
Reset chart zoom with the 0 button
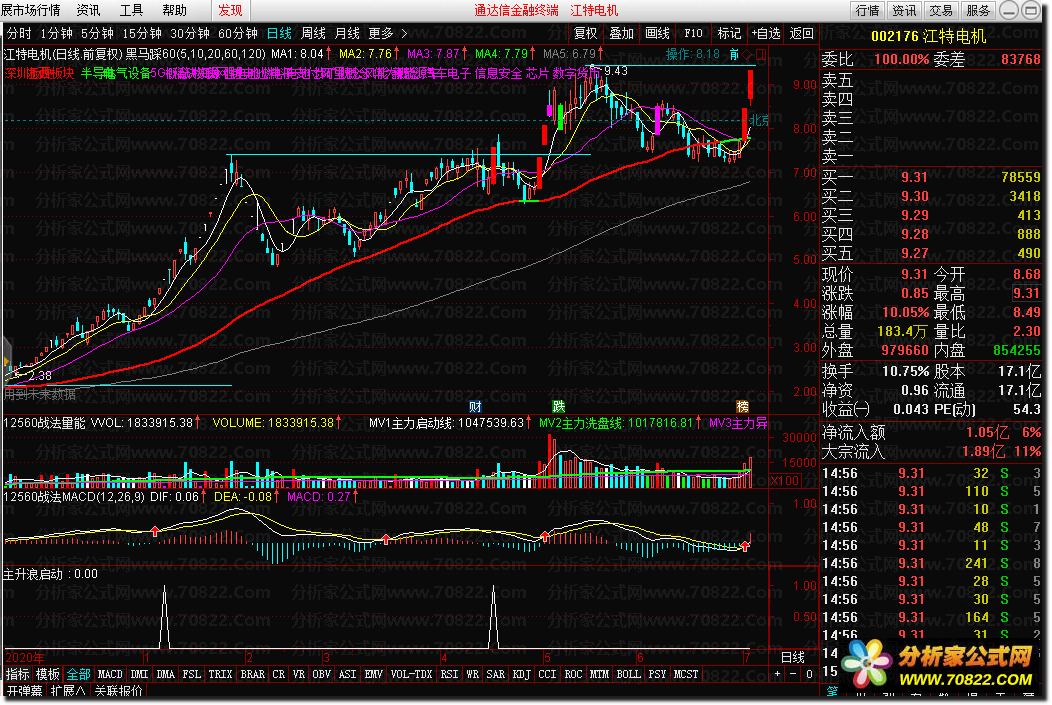809,674
